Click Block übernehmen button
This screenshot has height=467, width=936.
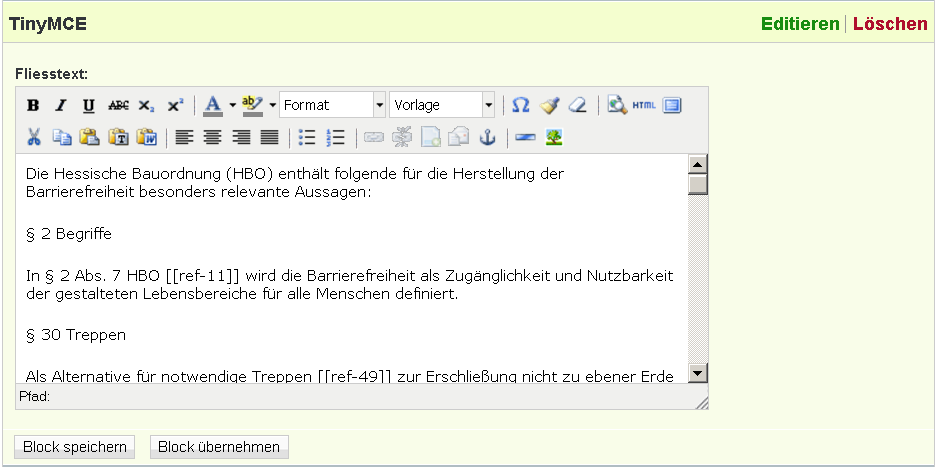(219, 447)
